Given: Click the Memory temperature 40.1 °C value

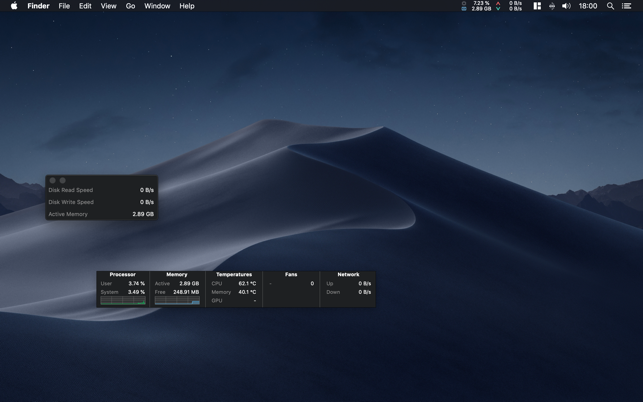Looking at the screenshot, I should [x=247, y=292].
